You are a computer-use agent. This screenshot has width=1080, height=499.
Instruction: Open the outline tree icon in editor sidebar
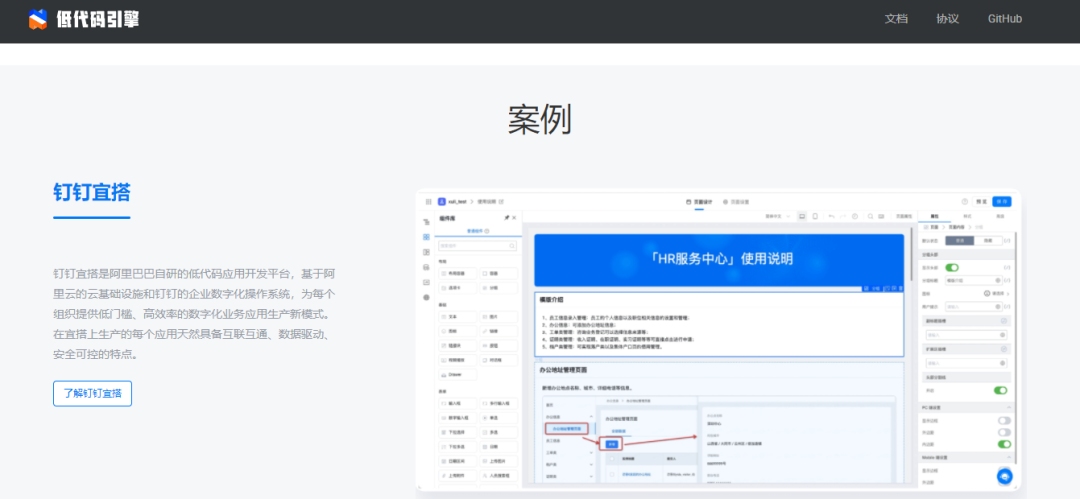point(426,222)
